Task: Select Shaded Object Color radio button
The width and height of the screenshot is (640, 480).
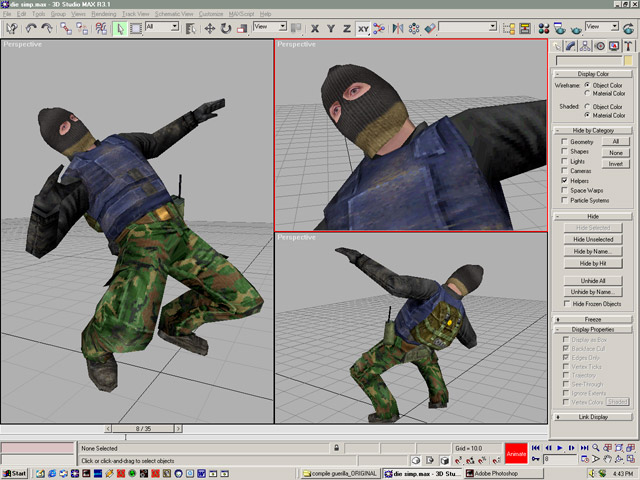Action: [587, 106]
